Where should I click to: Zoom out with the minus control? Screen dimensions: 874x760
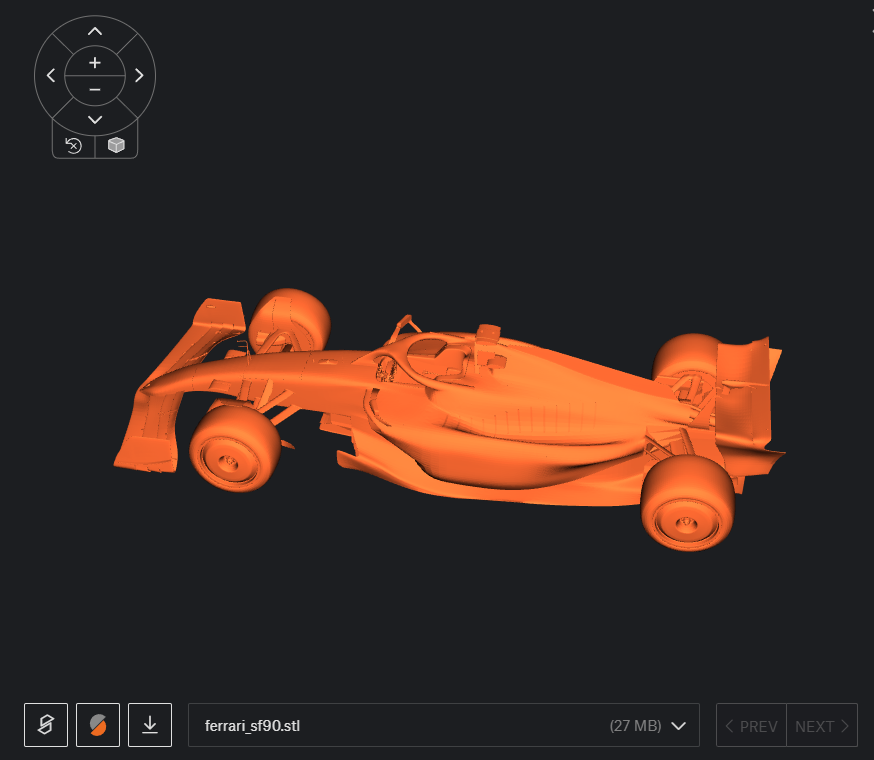pyautogui.click(x=95, y=89)
